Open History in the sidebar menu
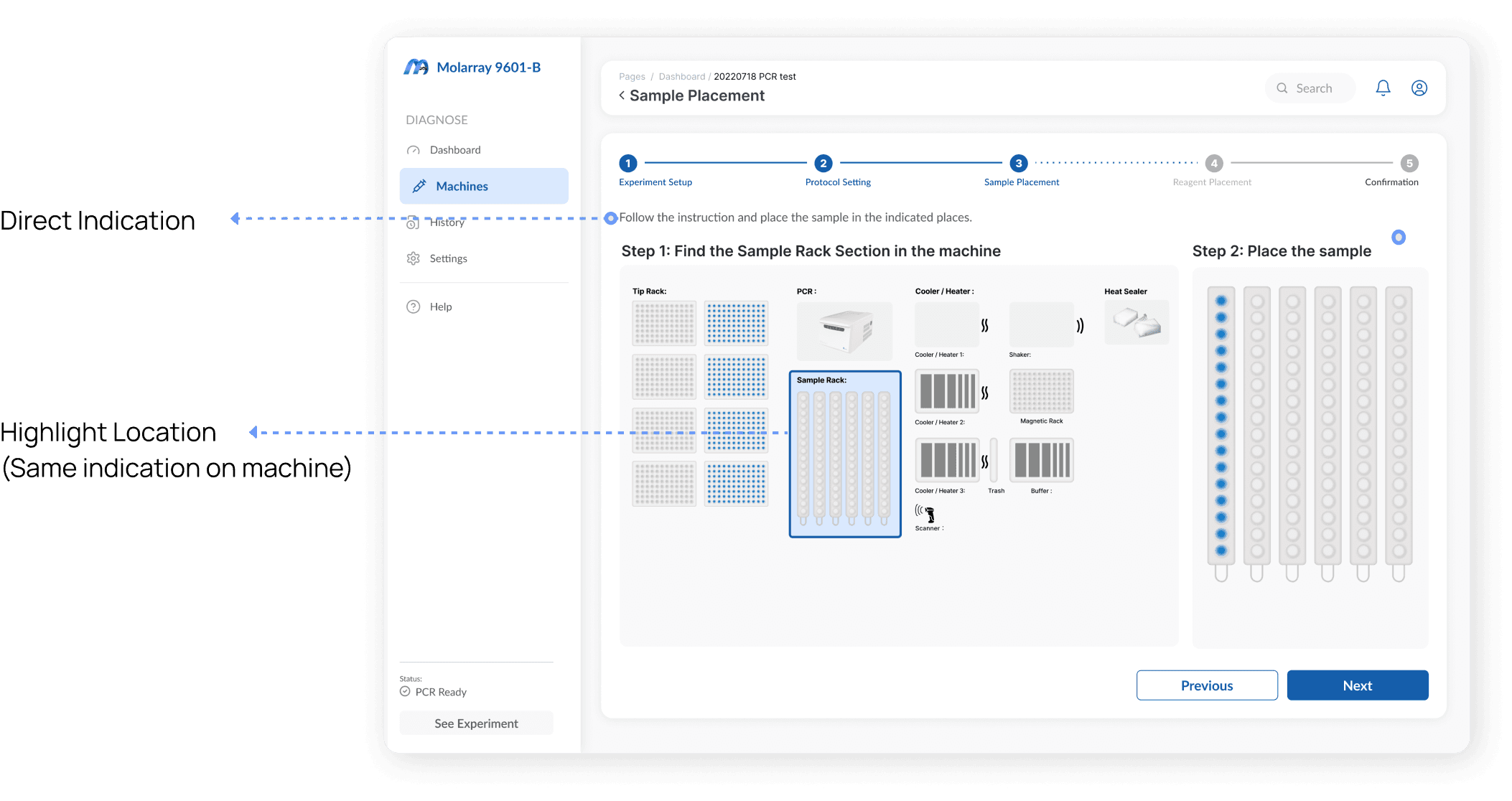1512x801 pixels. tap(447, 223)
